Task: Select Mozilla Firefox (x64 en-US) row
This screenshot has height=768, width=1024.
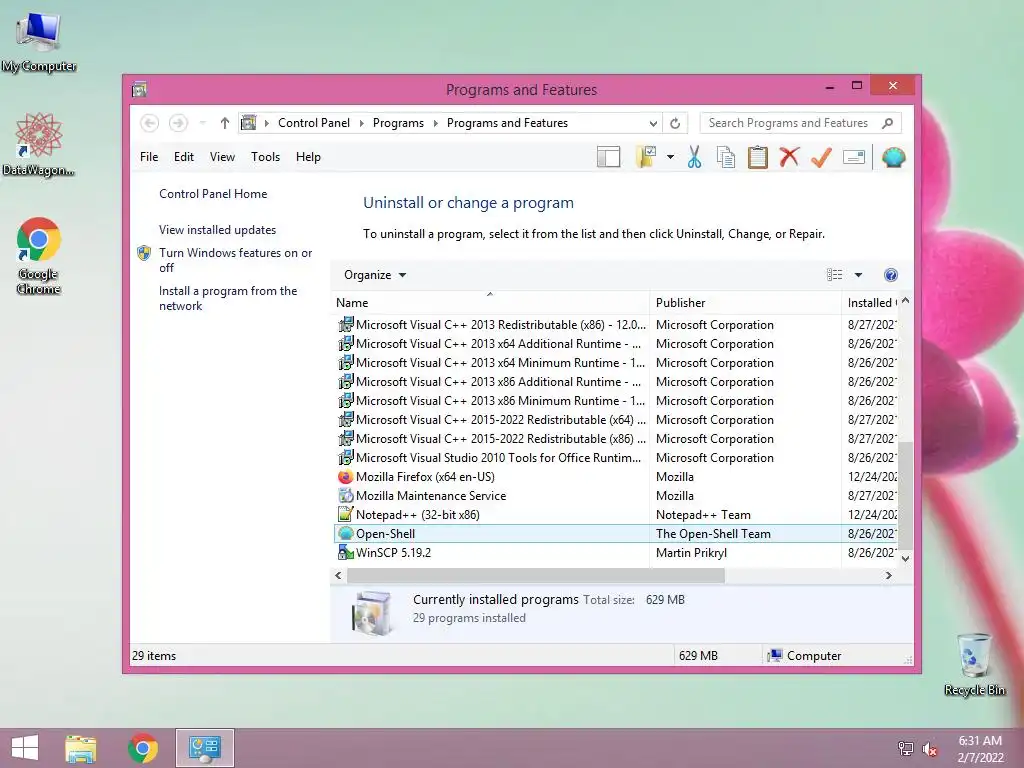Action: (x=616, y=477)
